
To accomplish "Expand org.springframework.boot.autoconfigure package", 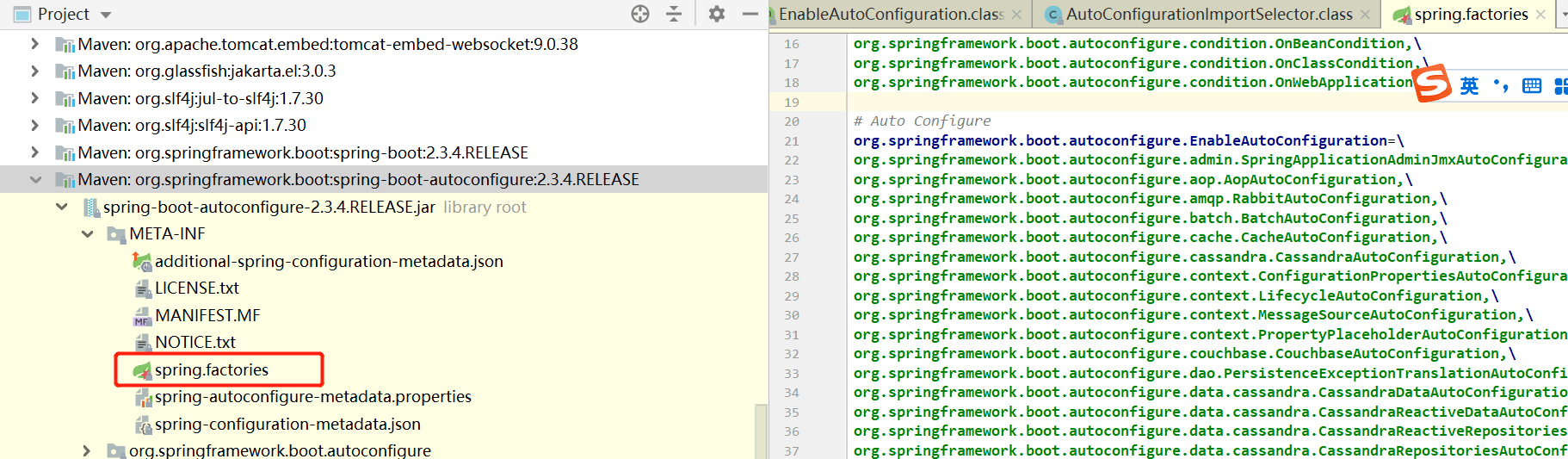I will 86,450.
